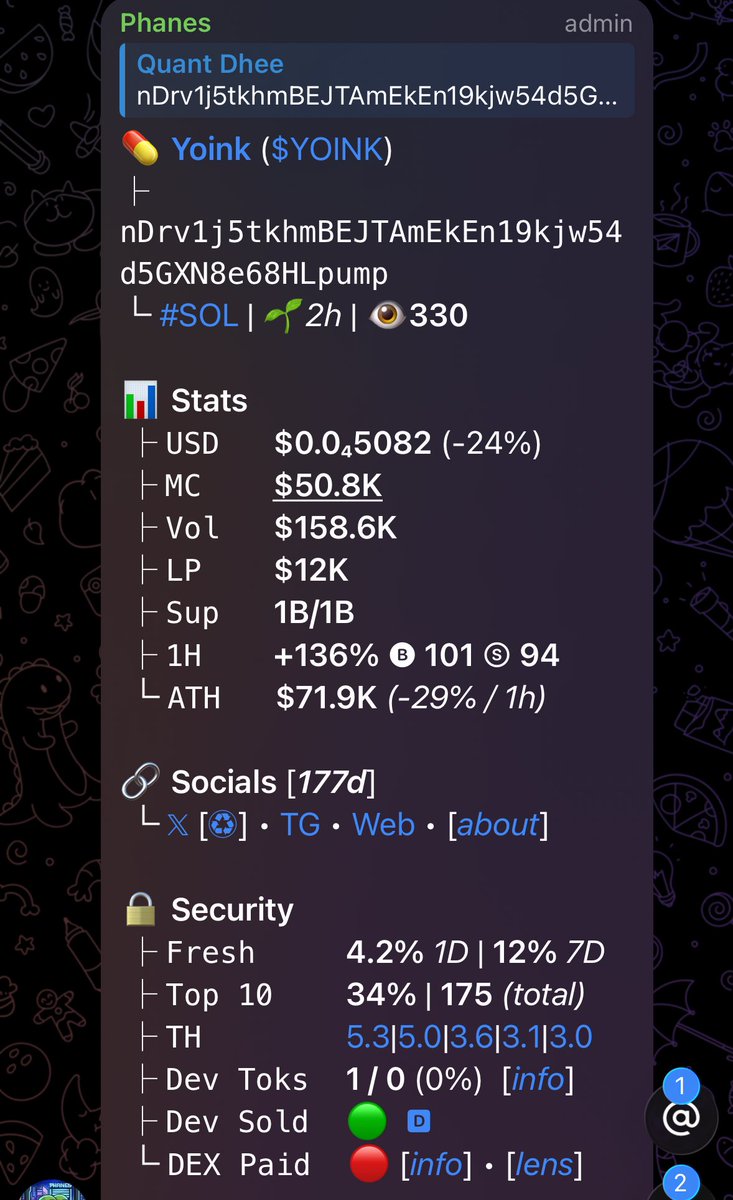This screenshot has width=733, height=1200.
Task: Open the top holder 5.3 link
Action: click(x=368, y=1037)
